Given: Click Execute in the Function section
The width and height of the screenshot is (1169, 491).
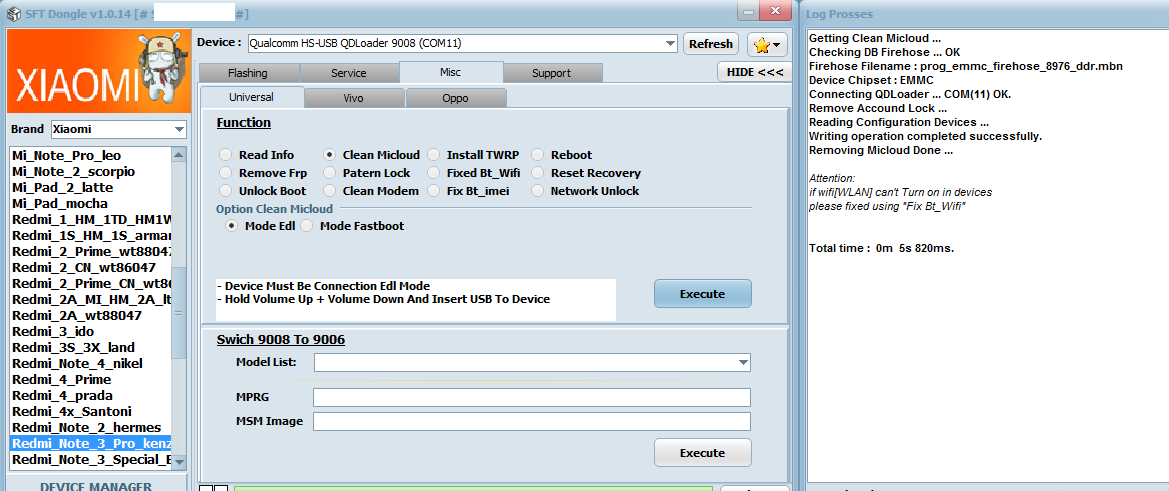Looking at the screenshot, I should (702, 294).
